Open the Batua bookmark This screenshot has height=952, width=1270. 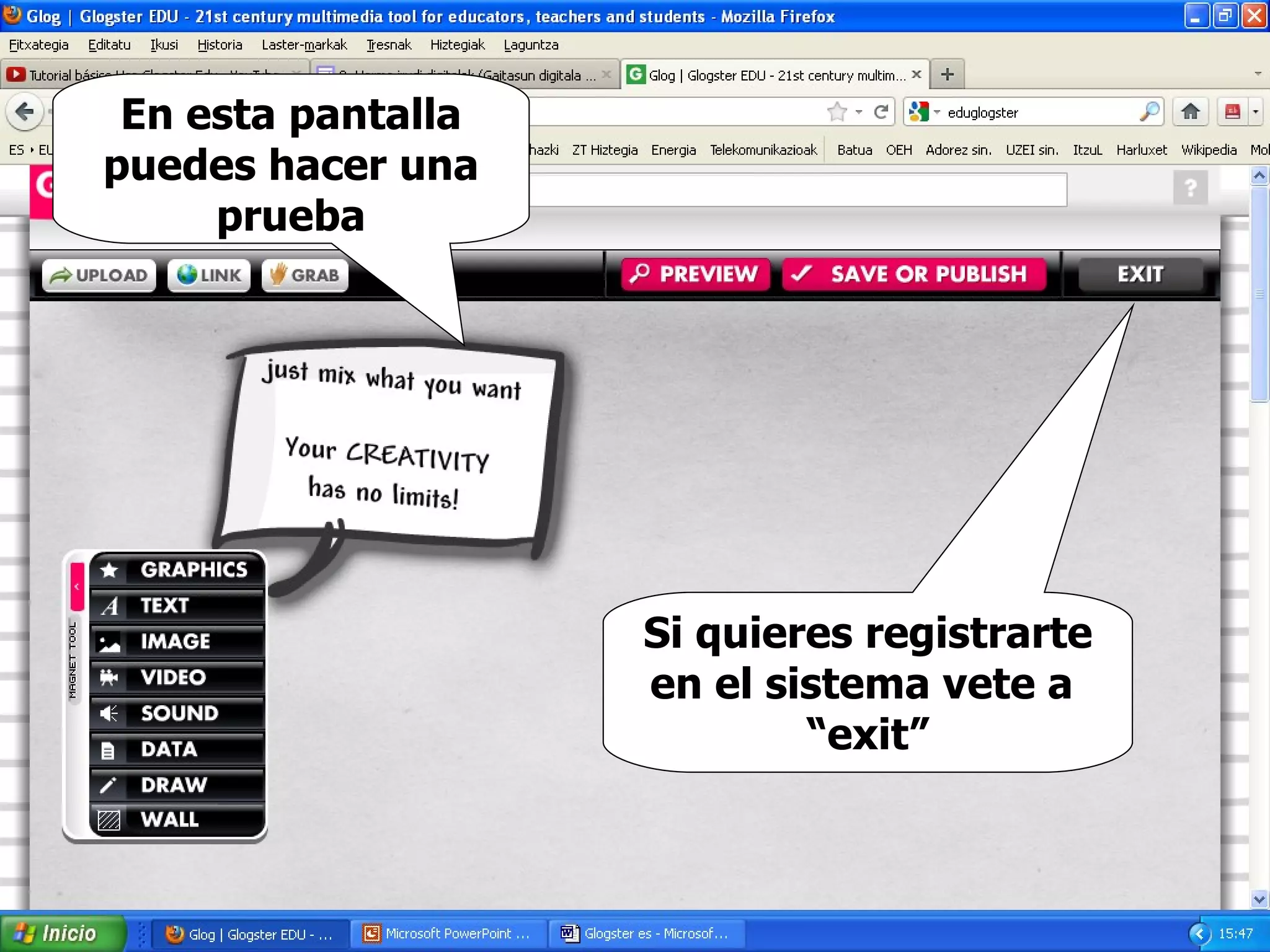pos(855,150)
